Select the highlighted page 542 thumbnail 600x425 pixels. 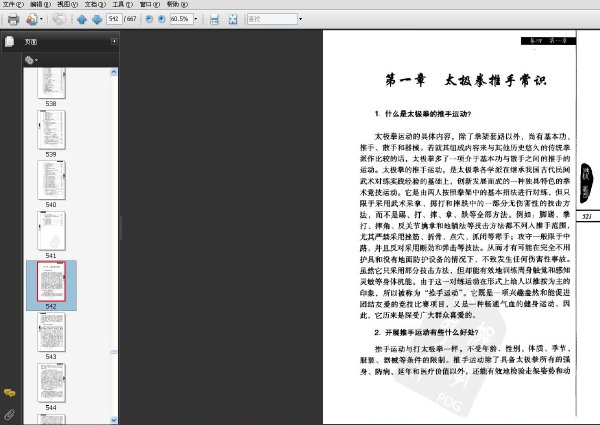[51, 281]
